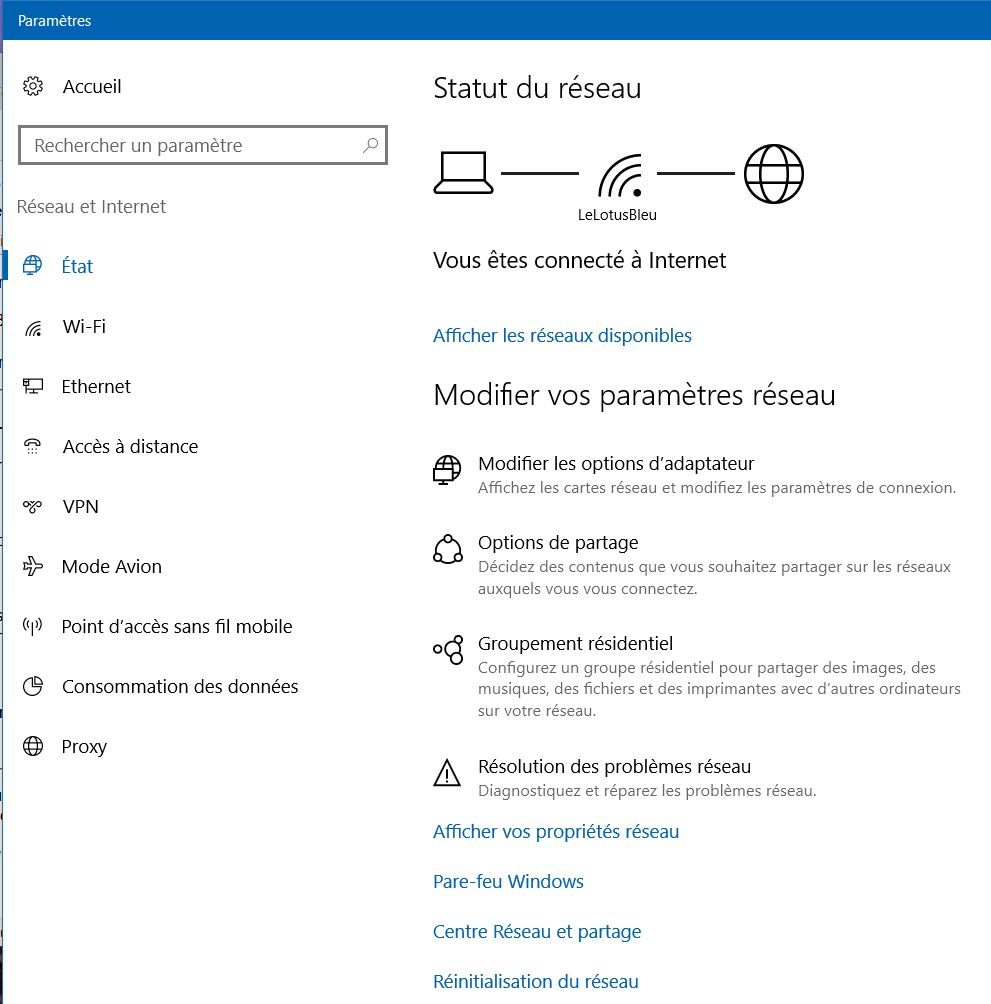
Task: Click the data usage pie icon
Action: [33, 686]
